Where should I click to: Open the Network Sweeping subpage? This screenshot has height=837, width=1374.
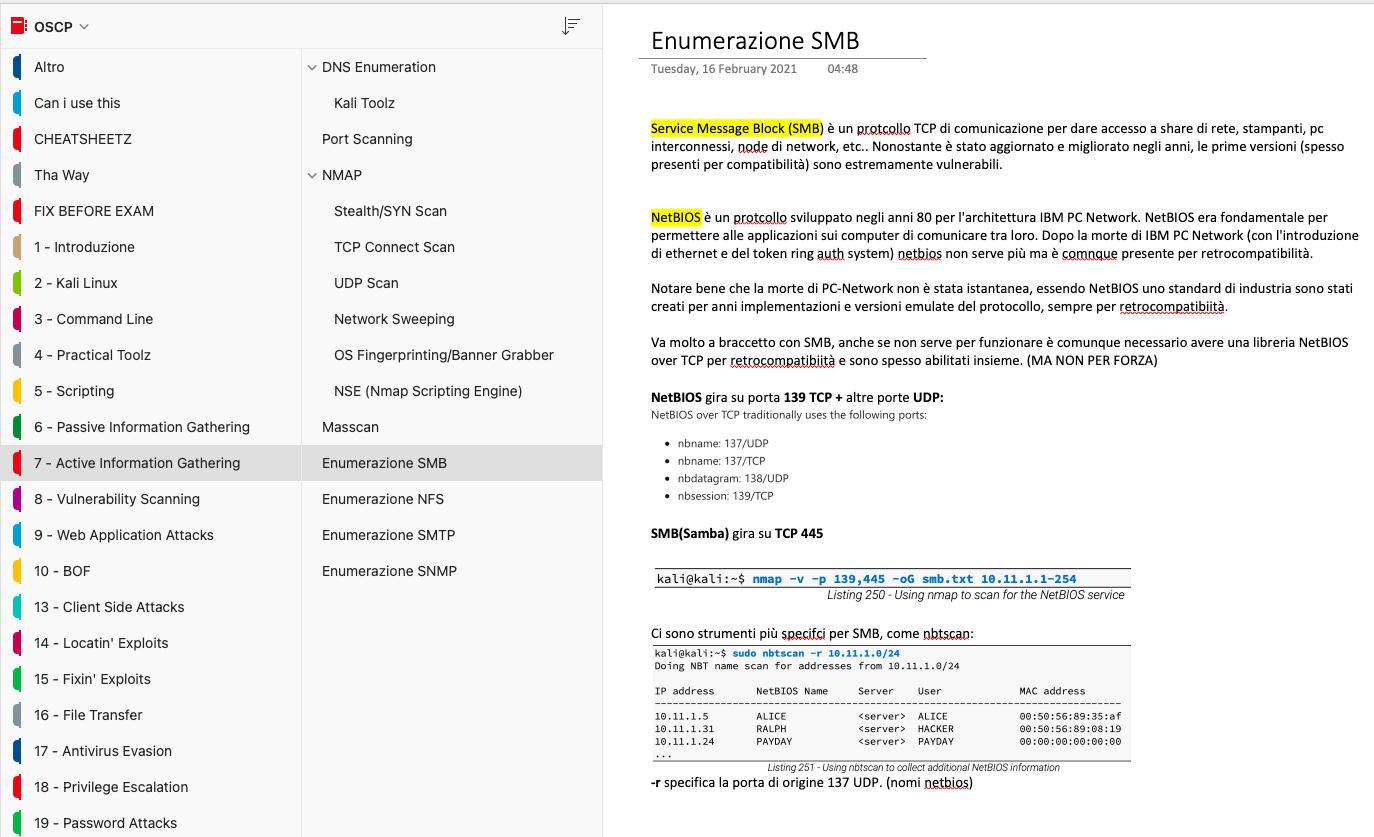coord(452,319)
